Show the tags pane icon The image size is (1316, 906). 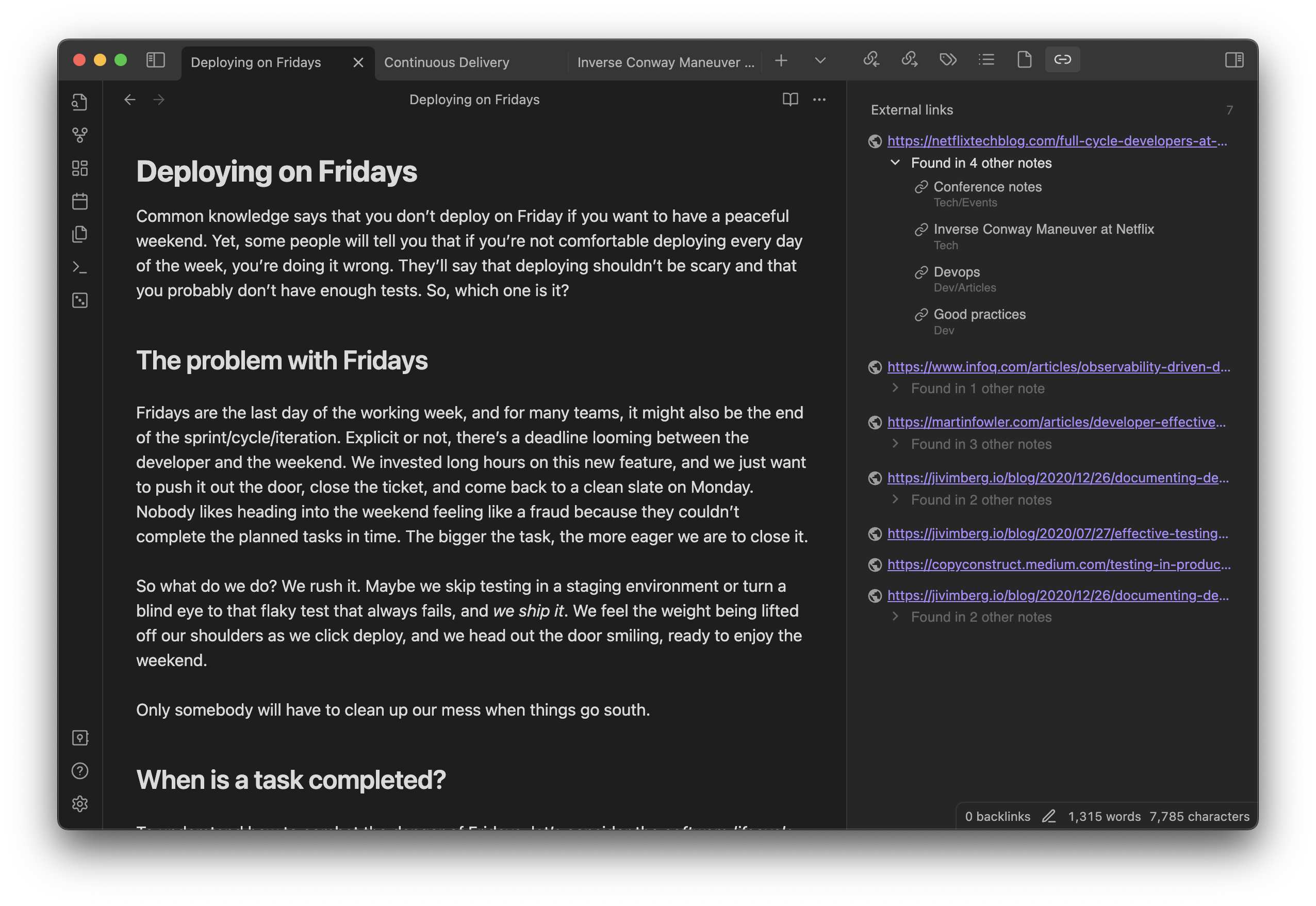pyautogui.click(x=948, y=60)
